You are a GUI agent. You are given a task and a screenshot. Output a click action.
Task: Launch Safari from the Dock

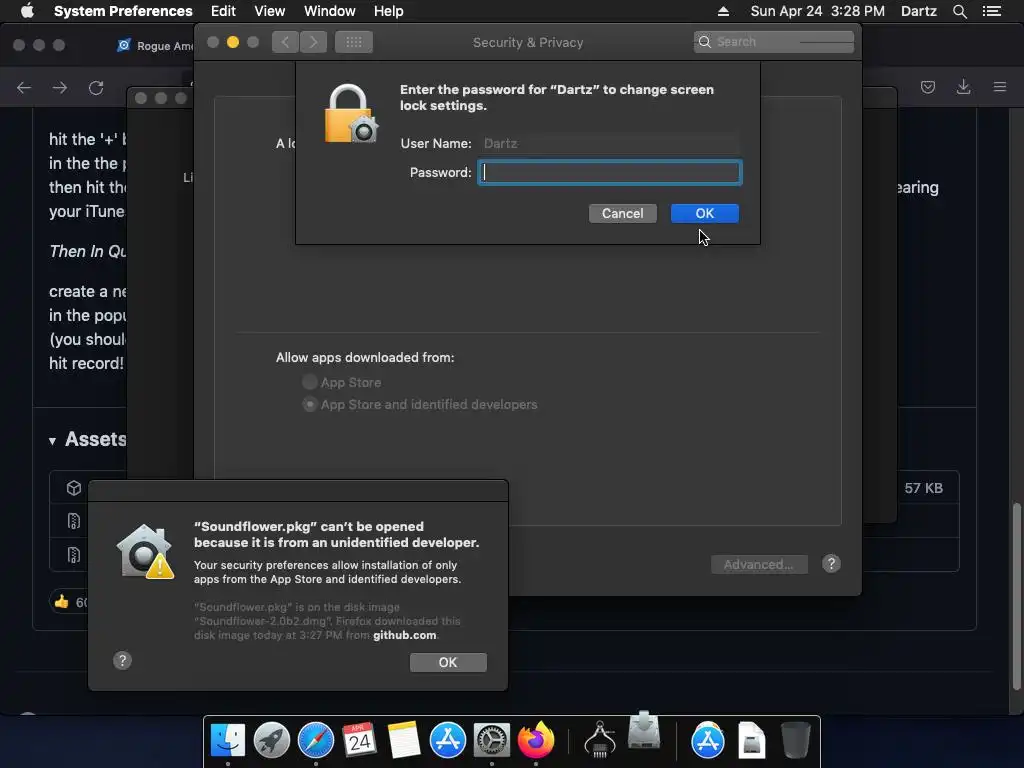[x=315, y=740]
